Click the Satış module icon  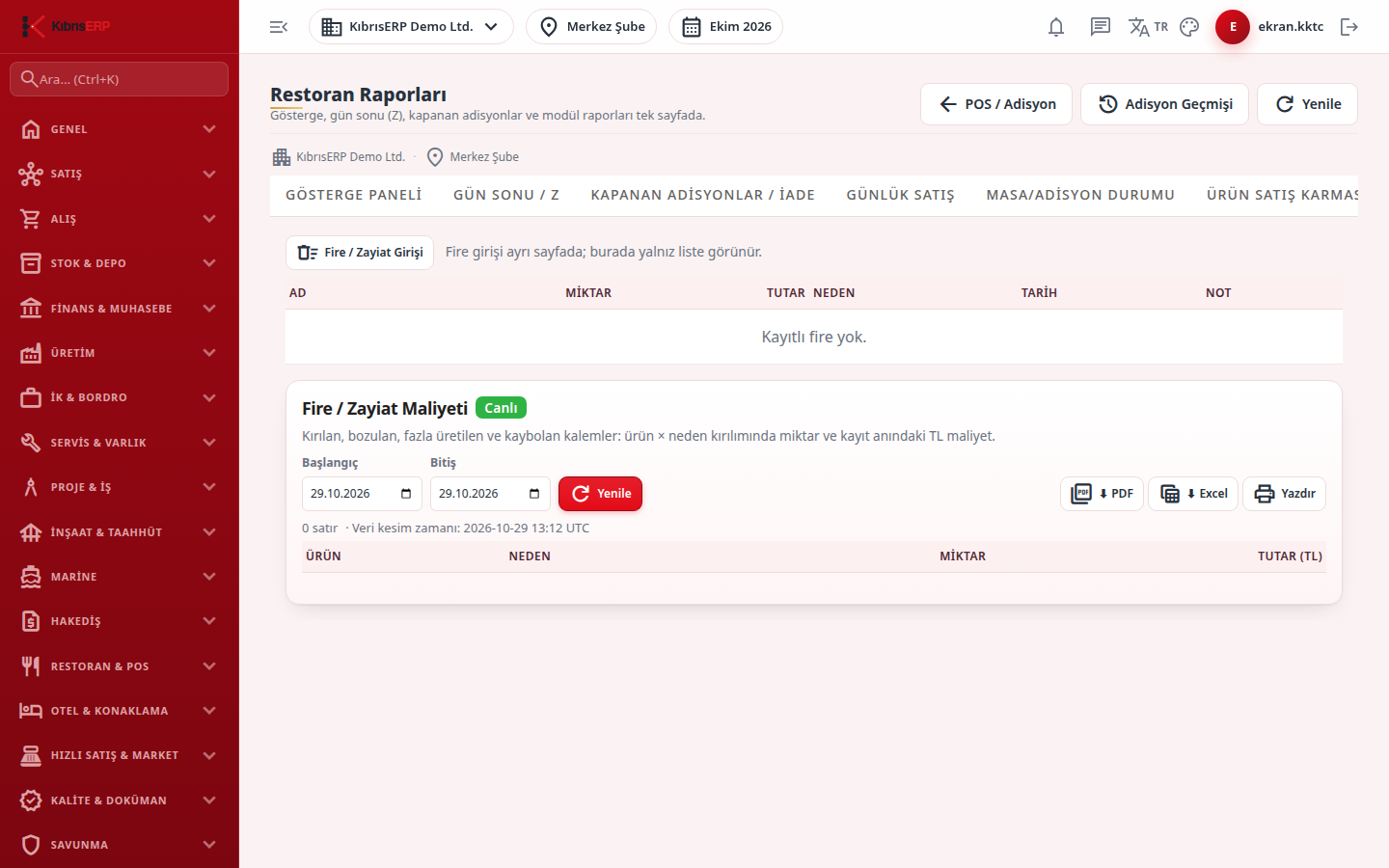[x=31, y=174]
